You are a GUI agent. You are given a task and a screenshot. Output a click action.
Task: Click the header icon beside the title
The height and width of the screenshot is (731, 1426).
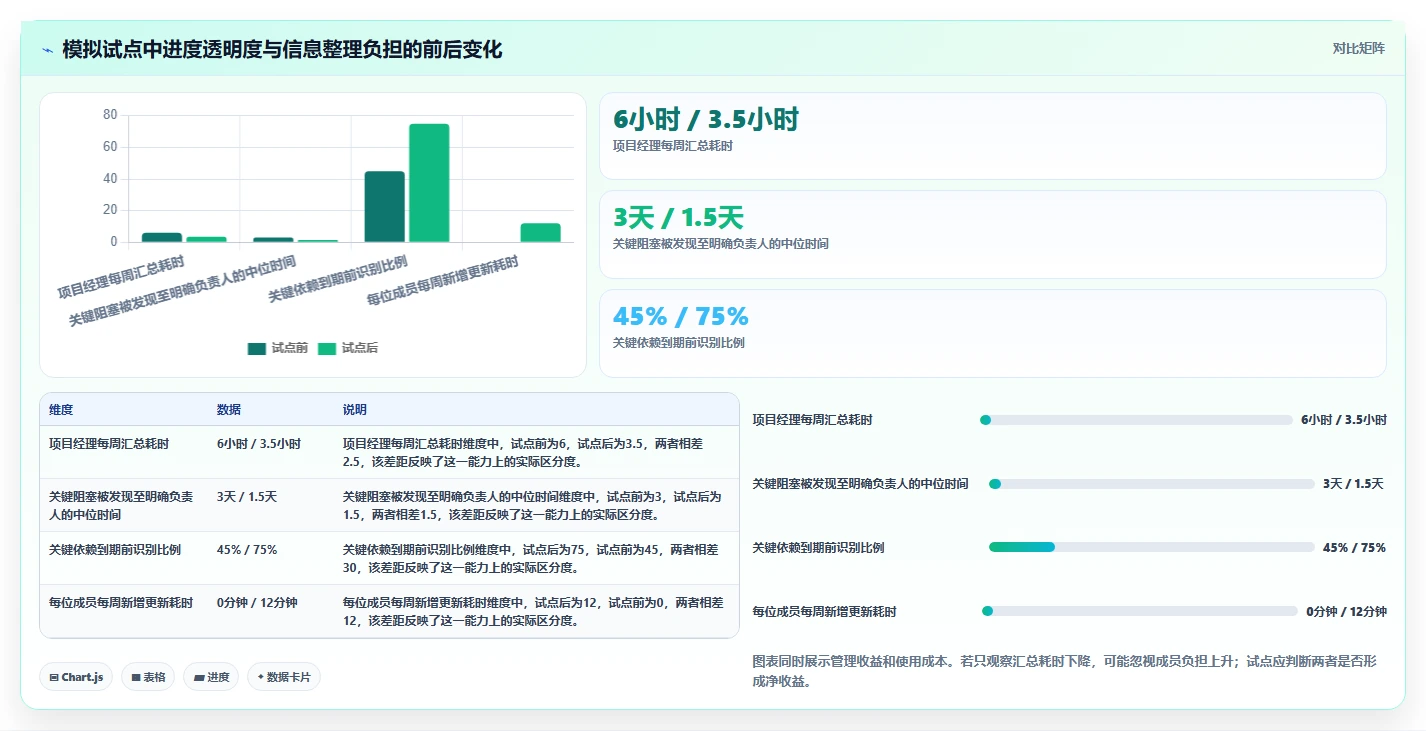click(x=47, y=49)
